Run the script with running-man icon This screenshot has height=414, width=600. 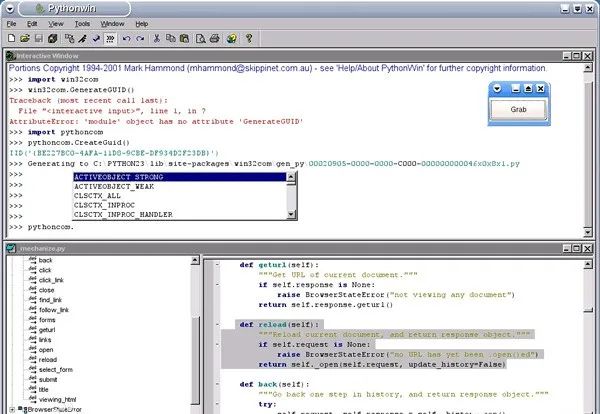(x=83, y=38)
